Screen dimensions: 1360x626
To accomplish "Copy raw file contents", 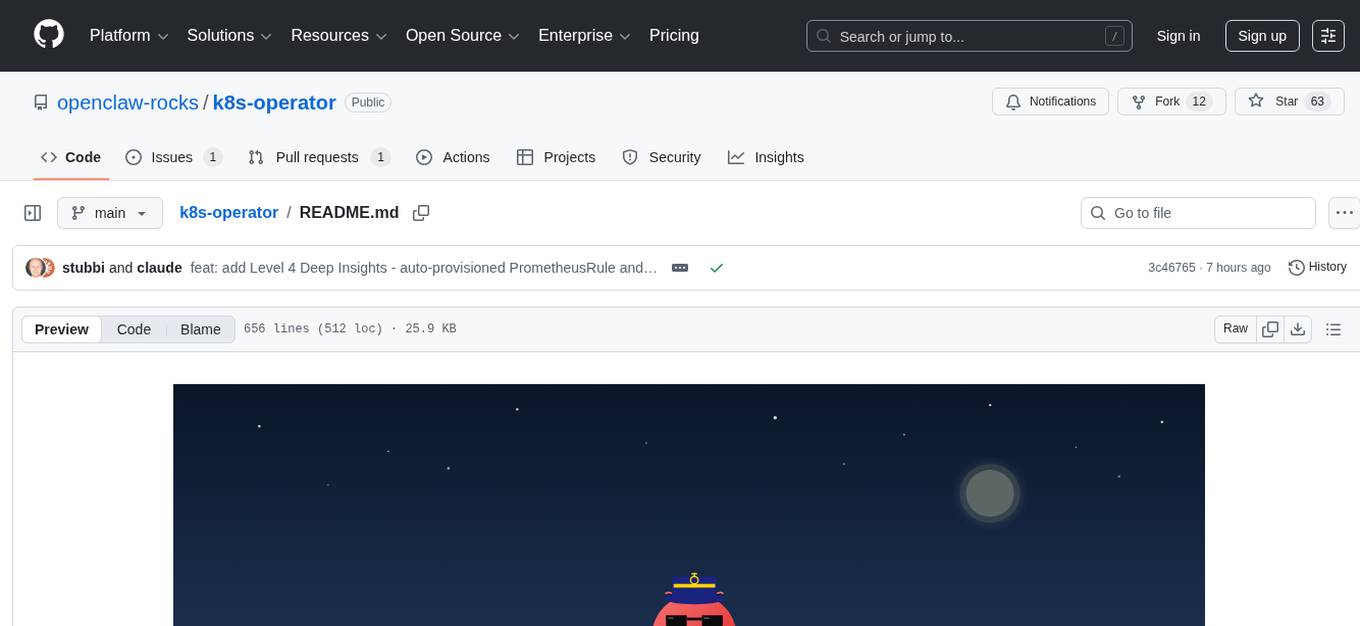I will [1270, 328].
